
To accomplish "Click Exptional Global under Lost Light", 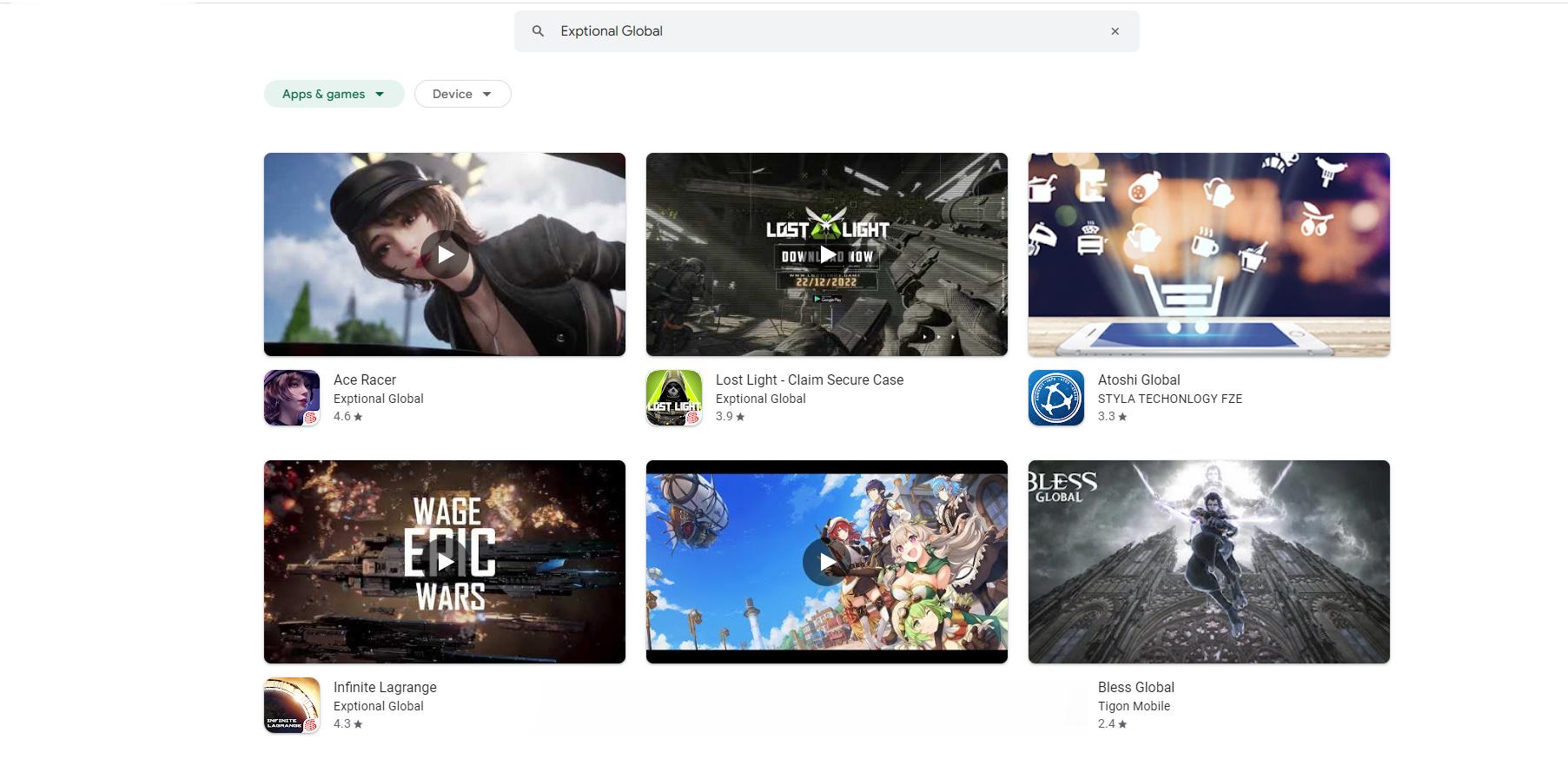I will [761, 399].
